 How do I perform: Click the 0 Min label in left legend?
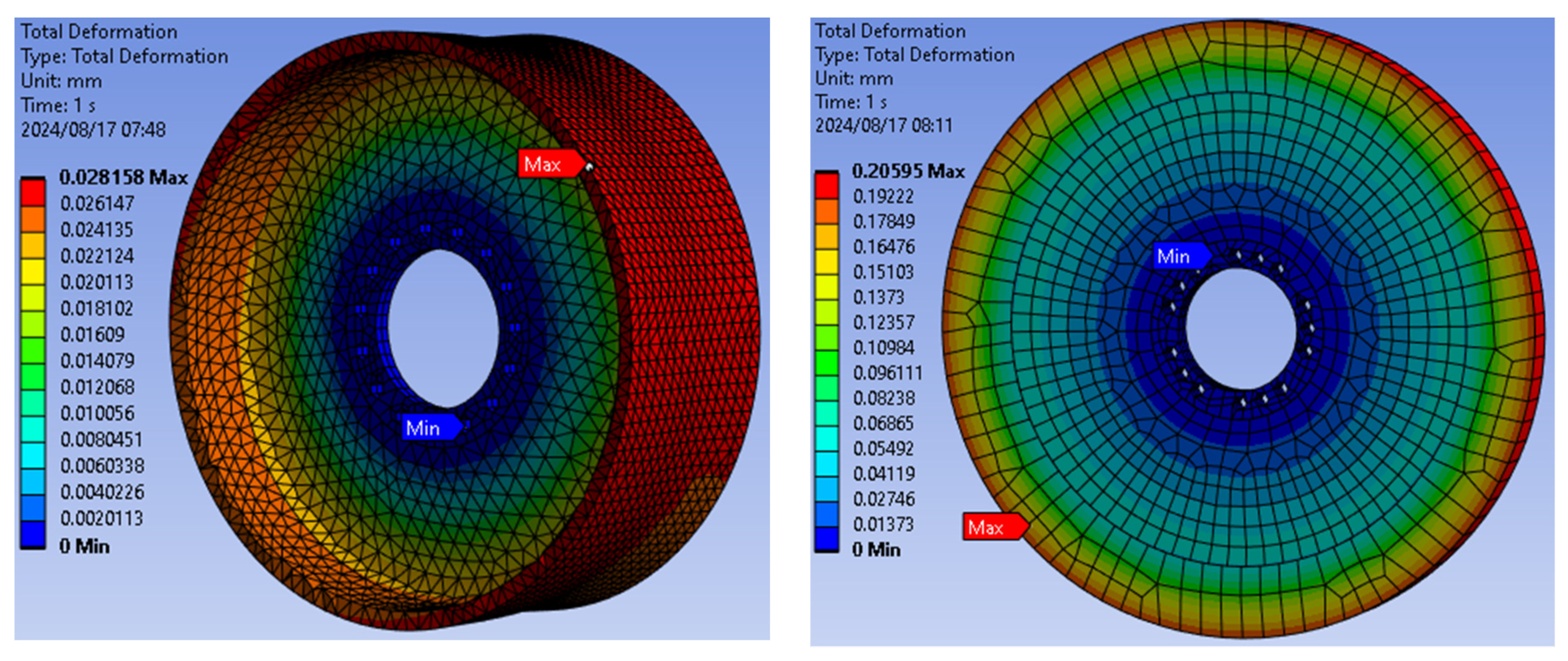pos(84,546)
